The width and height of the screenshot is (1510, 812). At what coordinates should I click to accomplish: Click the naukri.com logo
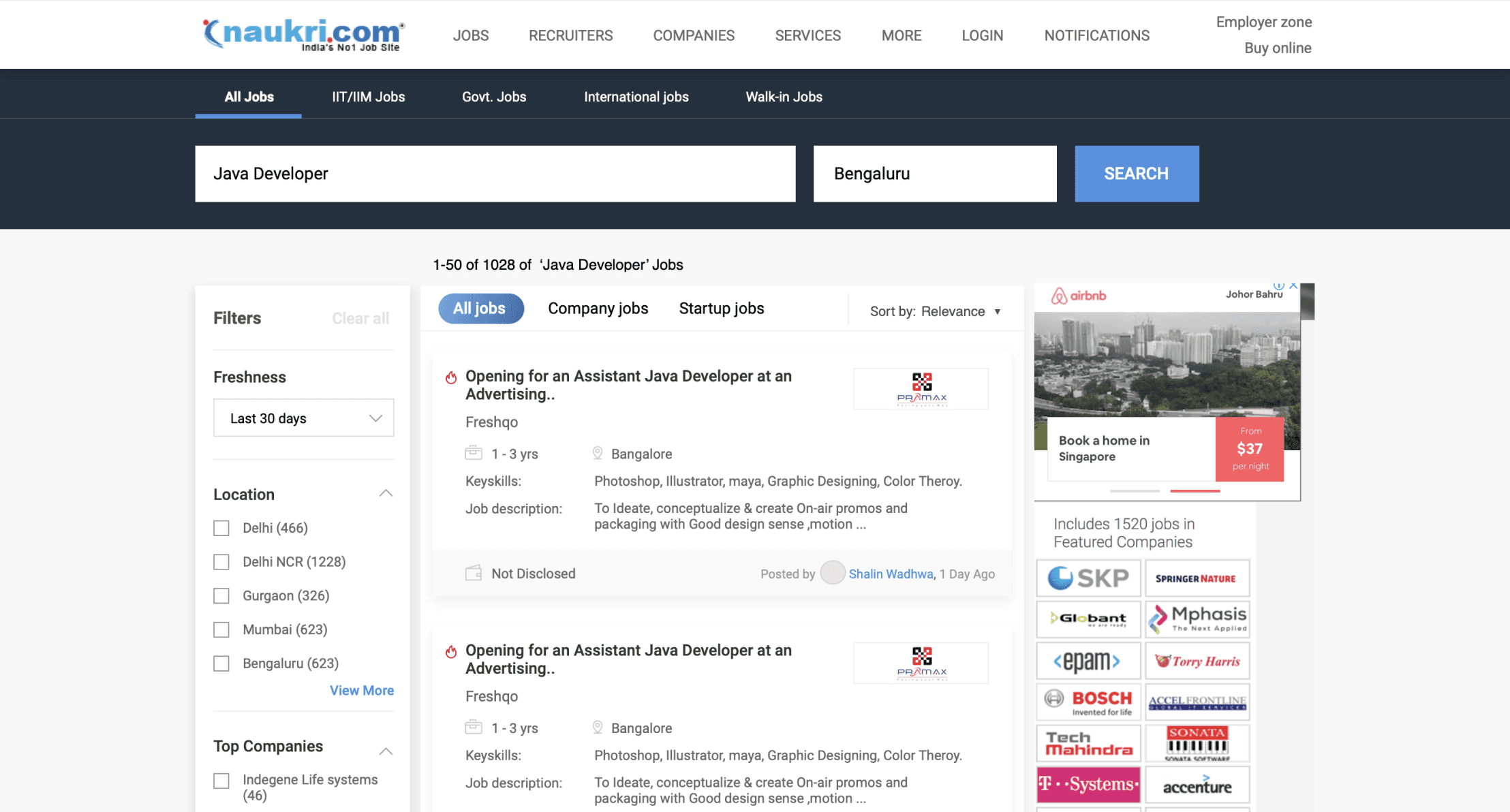(304, 34)
